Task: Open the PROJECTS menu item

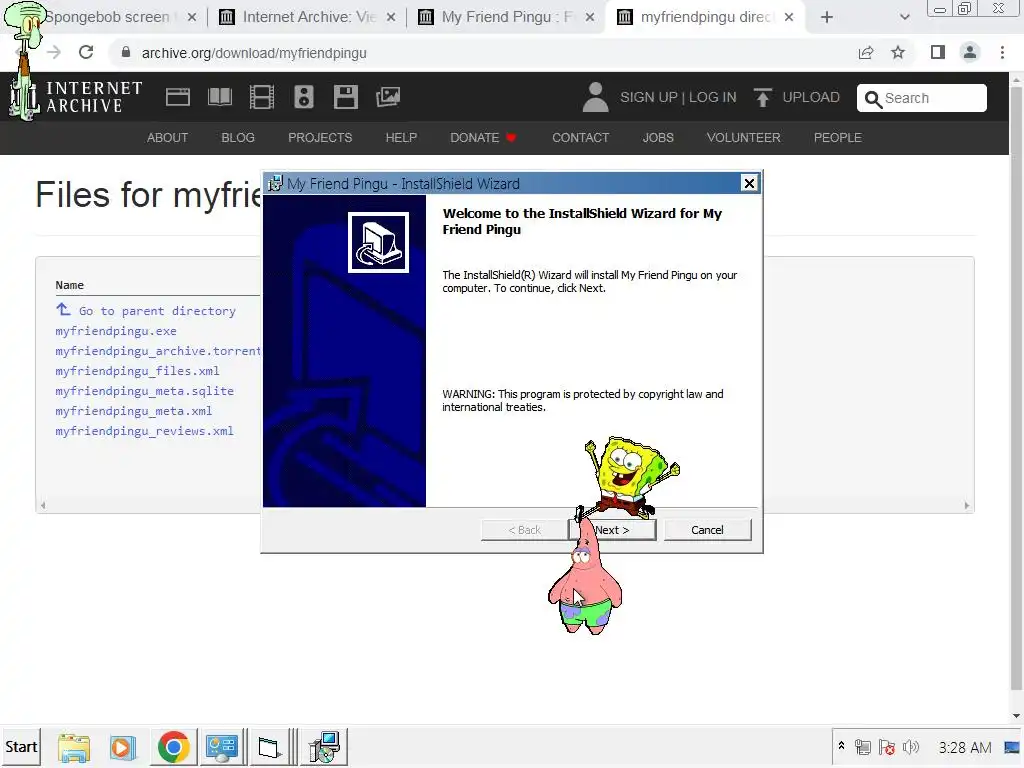Action: pos(320,138)
